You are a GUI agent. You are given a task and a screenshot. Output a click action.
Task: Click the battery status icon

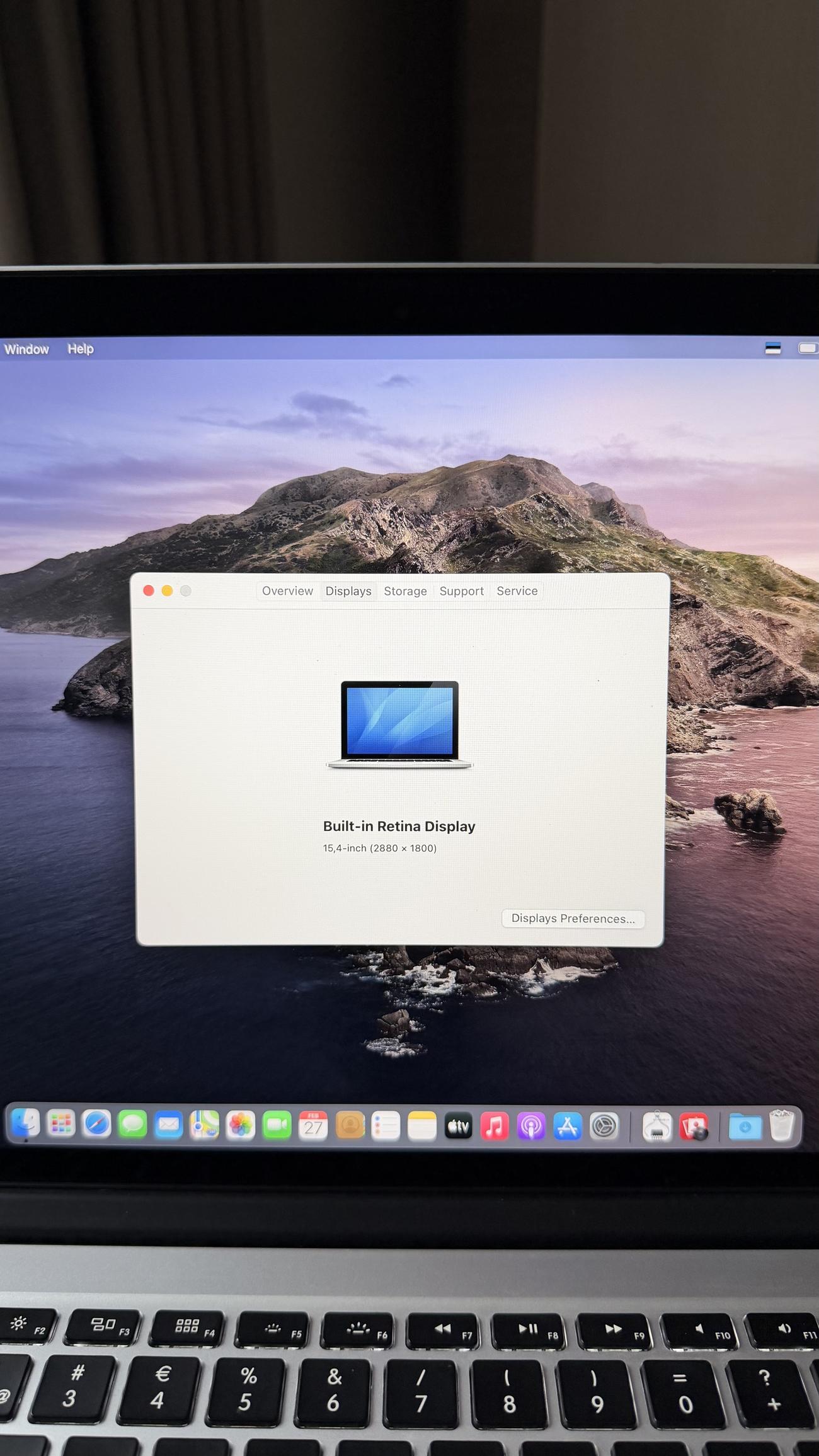[x=808, y=348]
